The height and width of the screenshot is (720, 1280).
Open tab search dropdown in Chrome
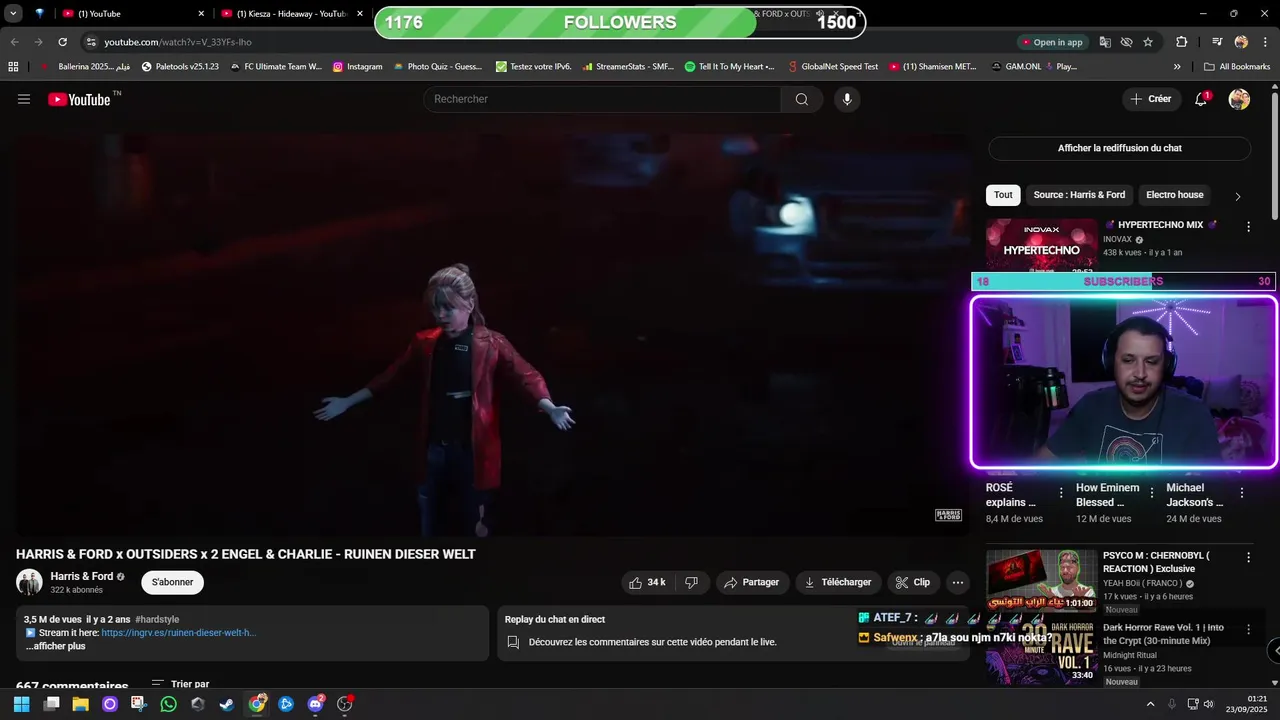(13, 14)
